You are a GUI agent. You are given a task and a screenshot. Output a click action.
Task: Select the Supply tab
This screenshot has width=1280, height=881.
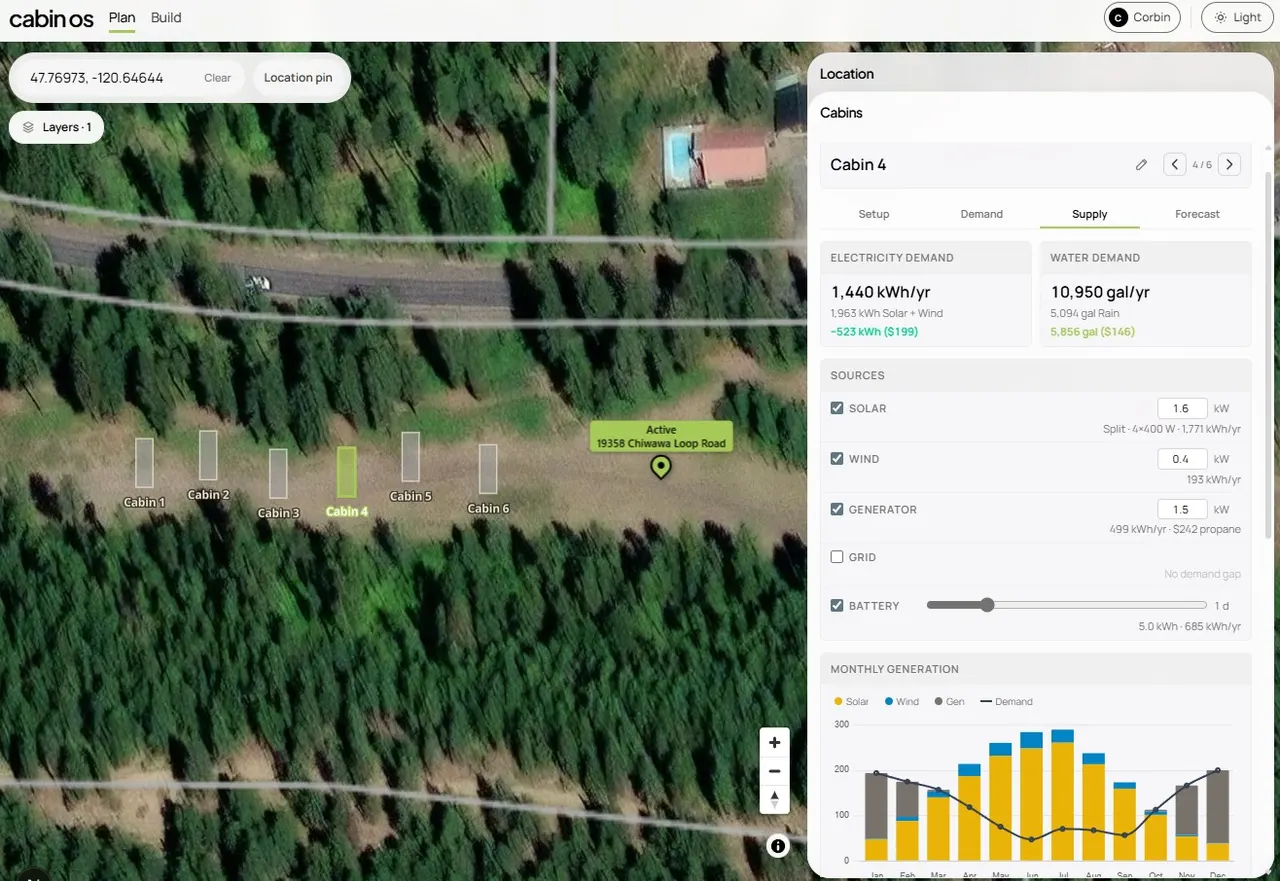click(1089, 214)
